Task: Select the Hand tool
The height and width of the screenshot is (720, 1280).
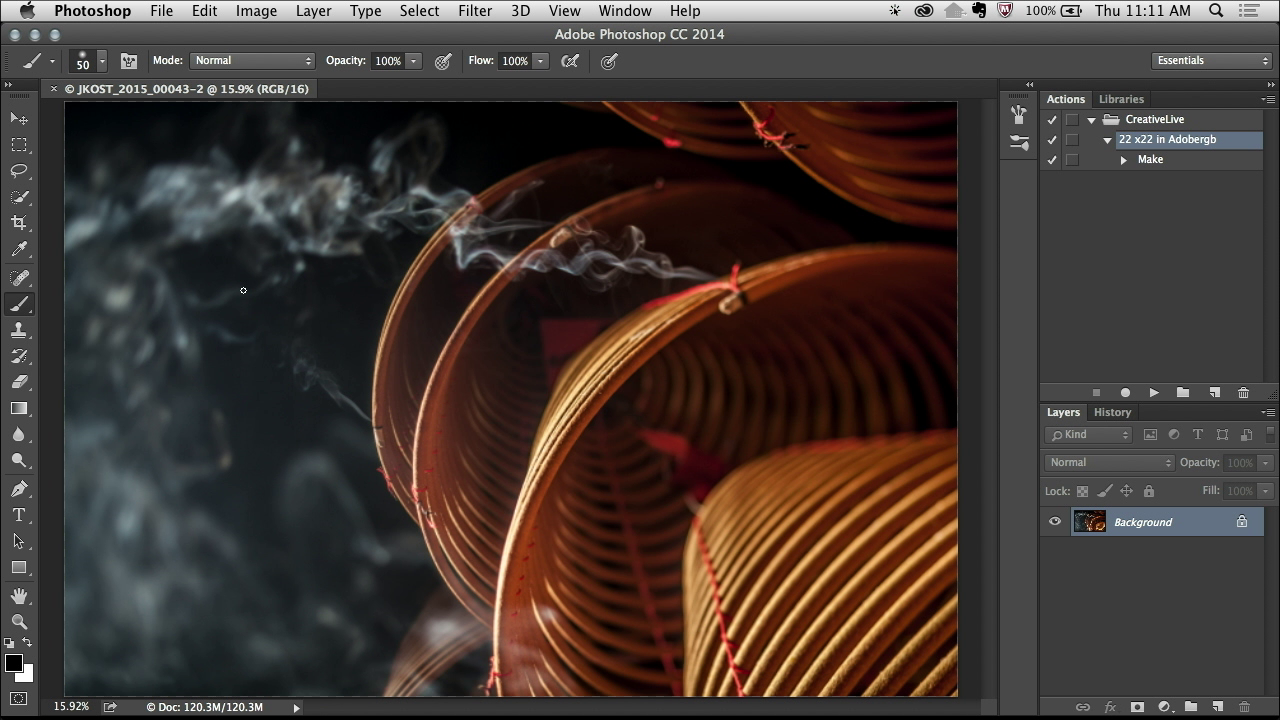Action: (19, 596)
